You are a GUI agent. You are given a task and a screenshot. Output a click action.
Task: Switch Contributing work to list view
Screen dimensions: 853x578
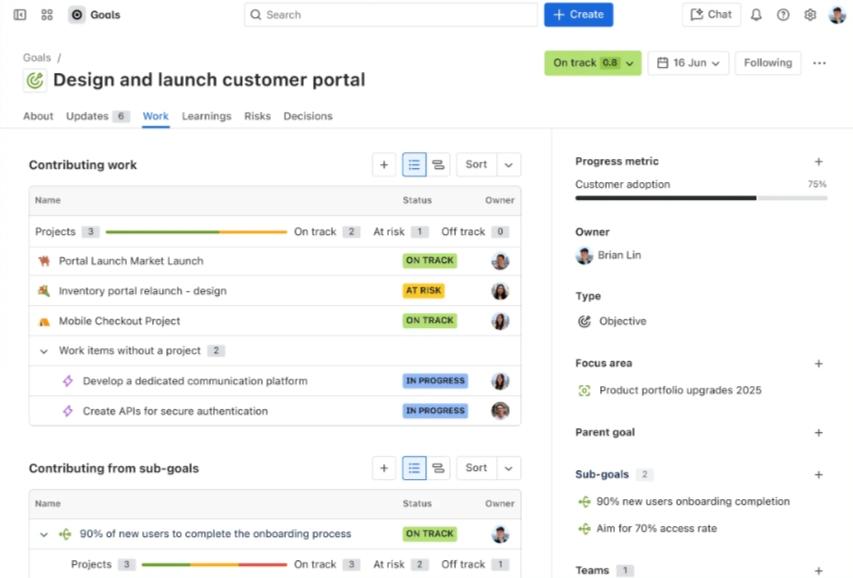pyautogui.click(x=414, y=165)
